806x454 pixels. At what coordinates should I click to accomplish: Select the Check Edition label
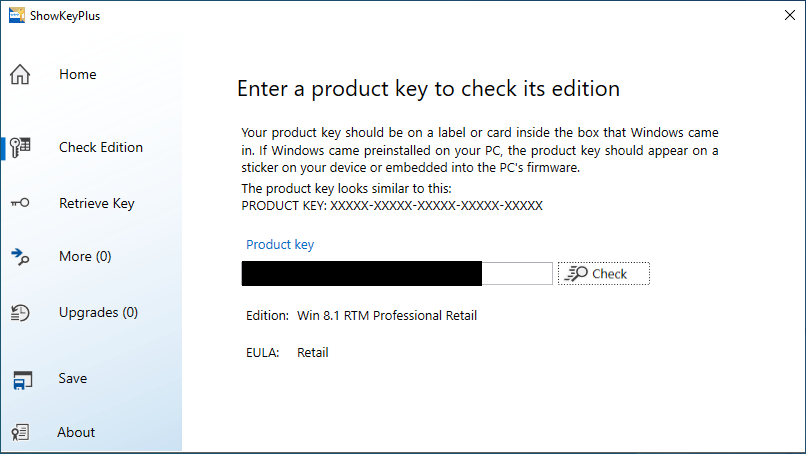point(101,147)
